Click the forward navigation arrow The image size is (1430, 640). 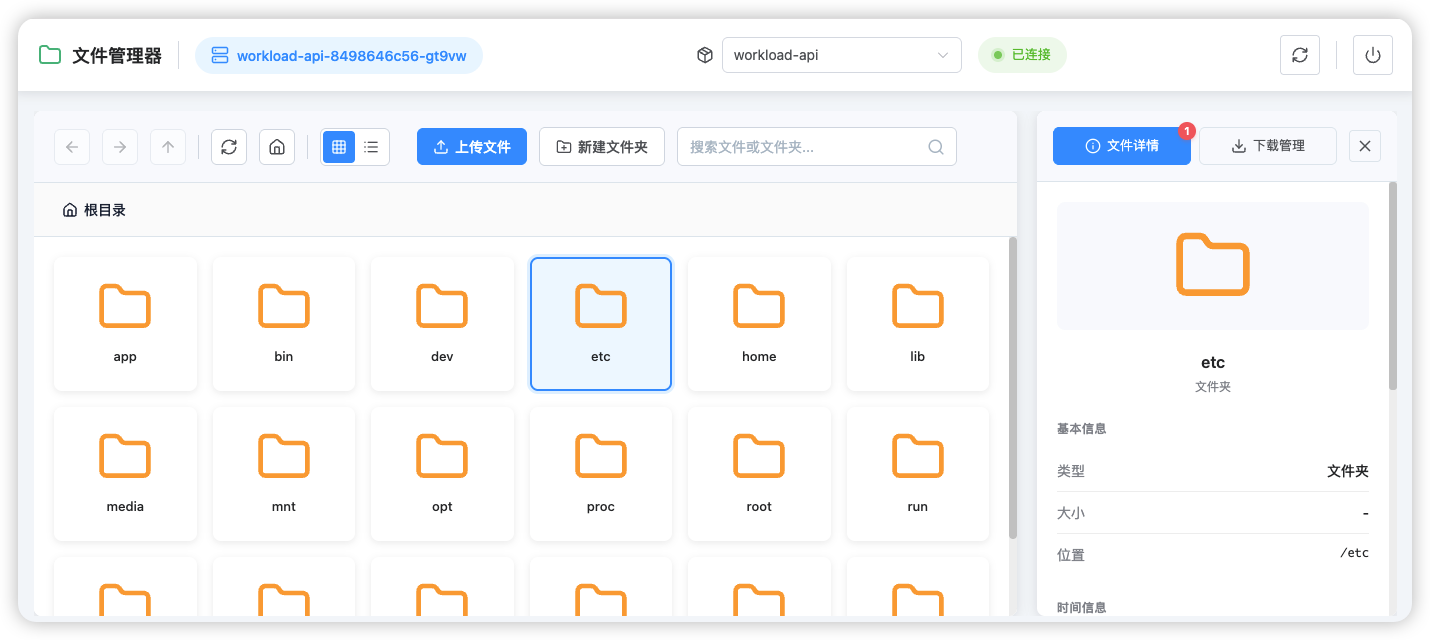point(119,146)
